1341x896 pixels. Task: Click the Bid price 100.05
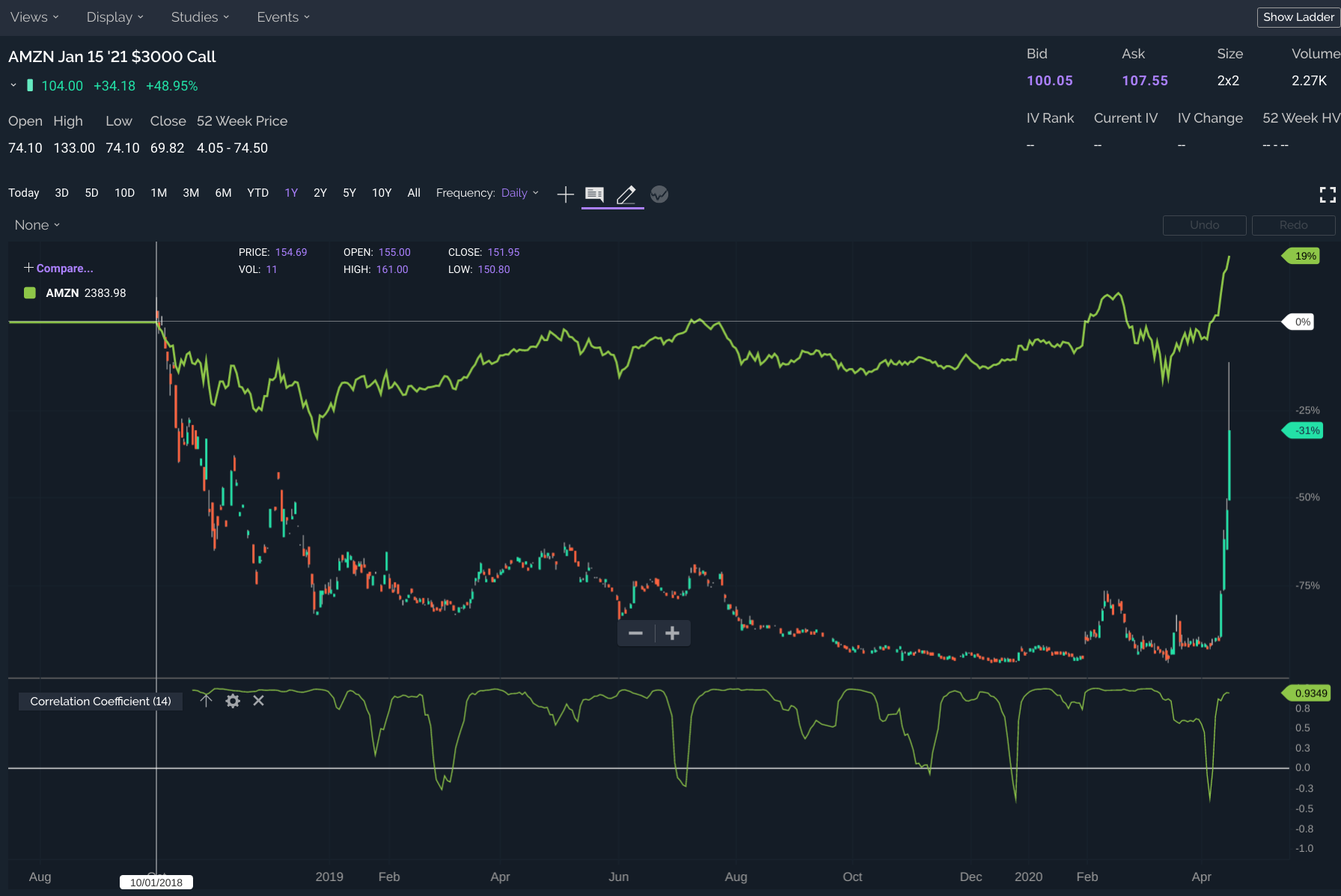(1049, 81)
